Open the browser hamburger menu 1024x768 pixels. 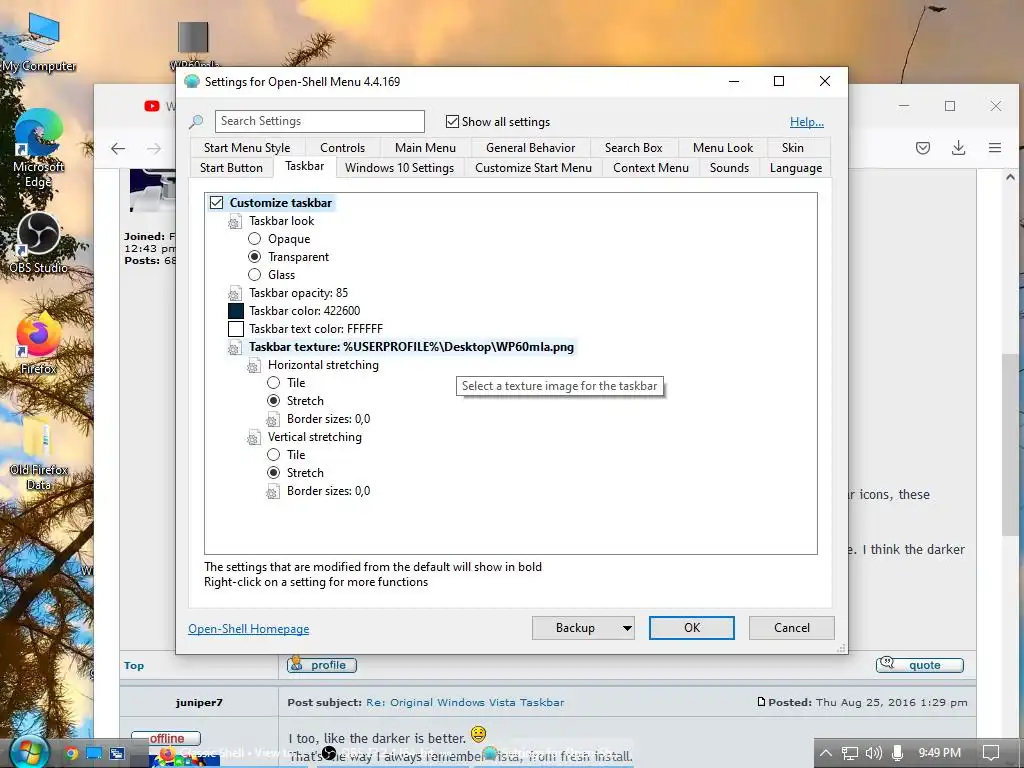995,148
